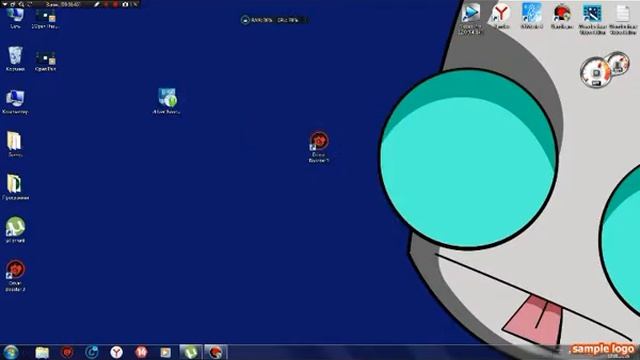Click magnifier icon in recording bar
The width and height of the screenshot is (640, 360).
pos(21,4)
